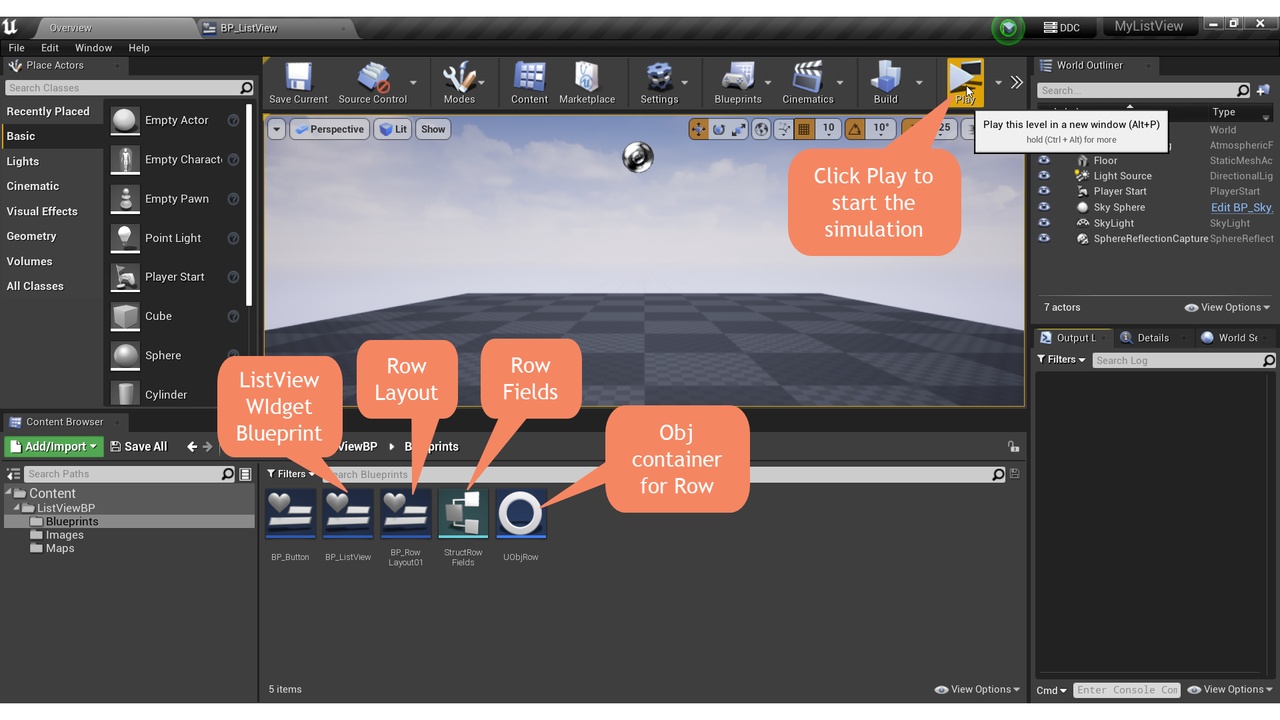Screen dimensions: 1280x720
Task: Open the Output Log Filters dropdown
Action: click(x=1061, y=360)
